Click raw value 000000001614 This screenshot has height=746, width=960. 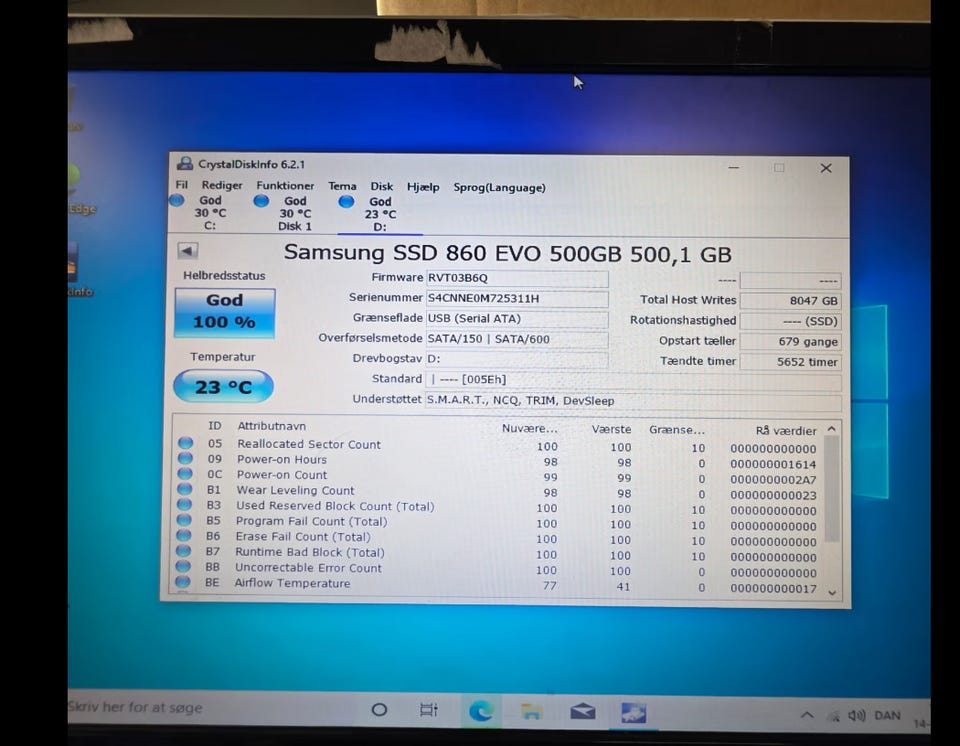tap(773, 464)
